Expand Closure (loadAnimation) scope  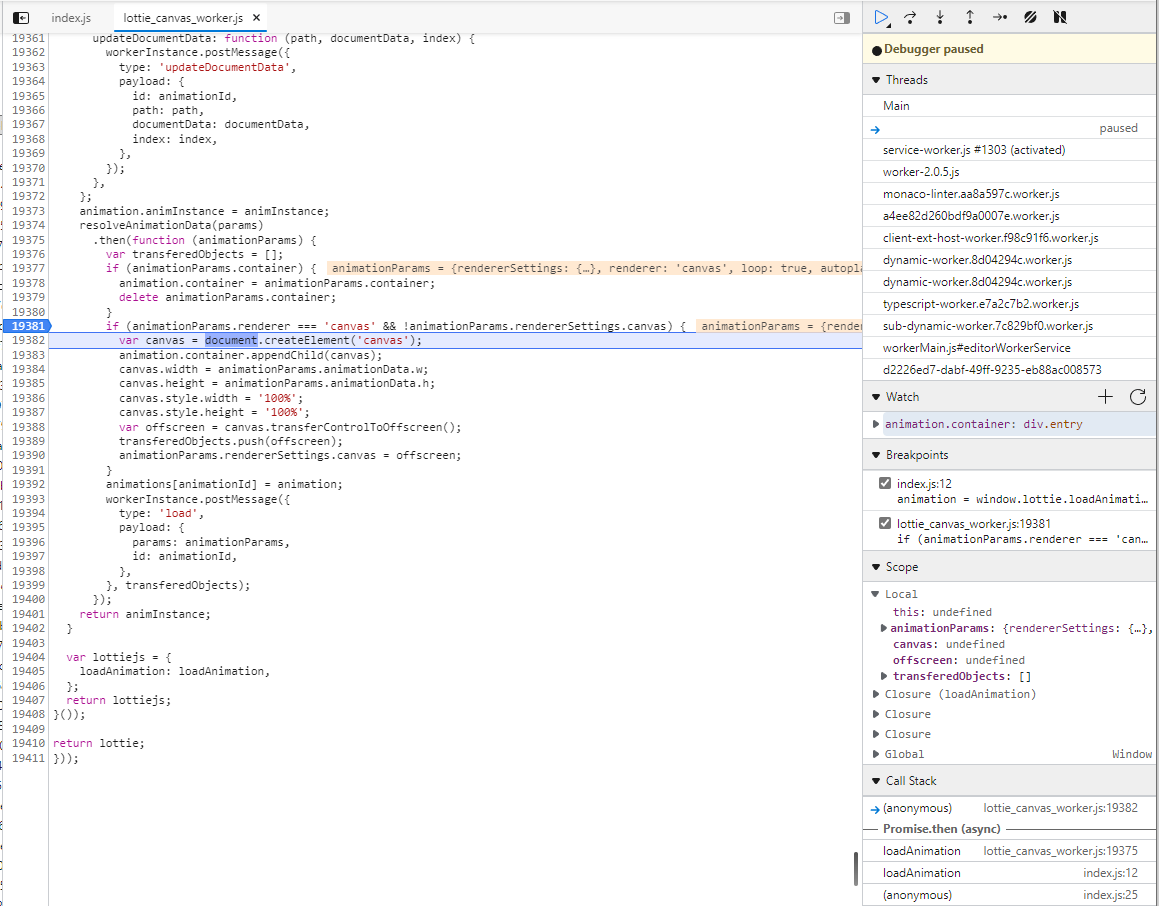tap(876, 694)
